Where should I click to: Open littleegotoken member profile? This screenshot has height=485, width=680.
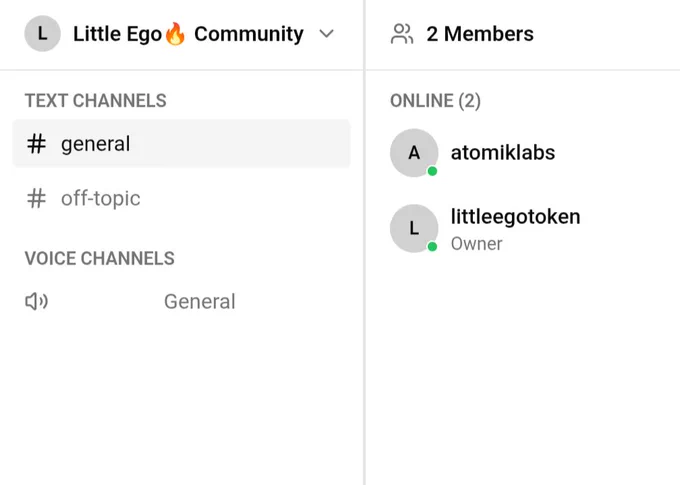point(515,216)
